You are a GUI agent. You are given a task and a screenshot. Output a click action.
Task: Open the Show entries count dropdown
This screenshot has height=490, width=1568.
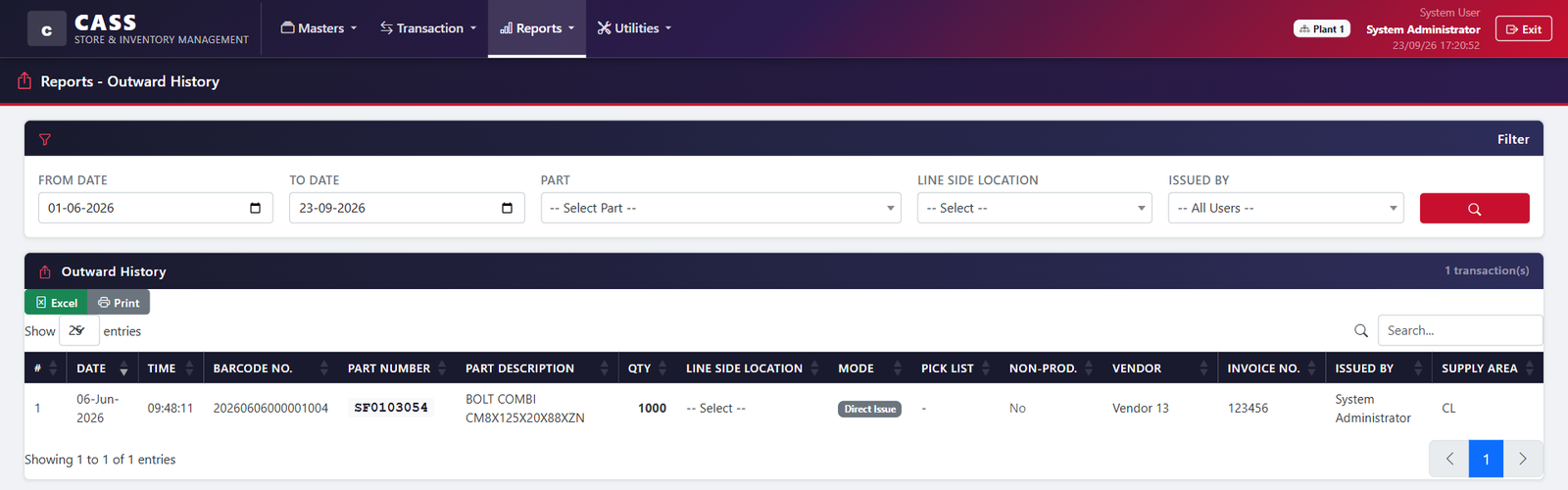coord(78,330)
